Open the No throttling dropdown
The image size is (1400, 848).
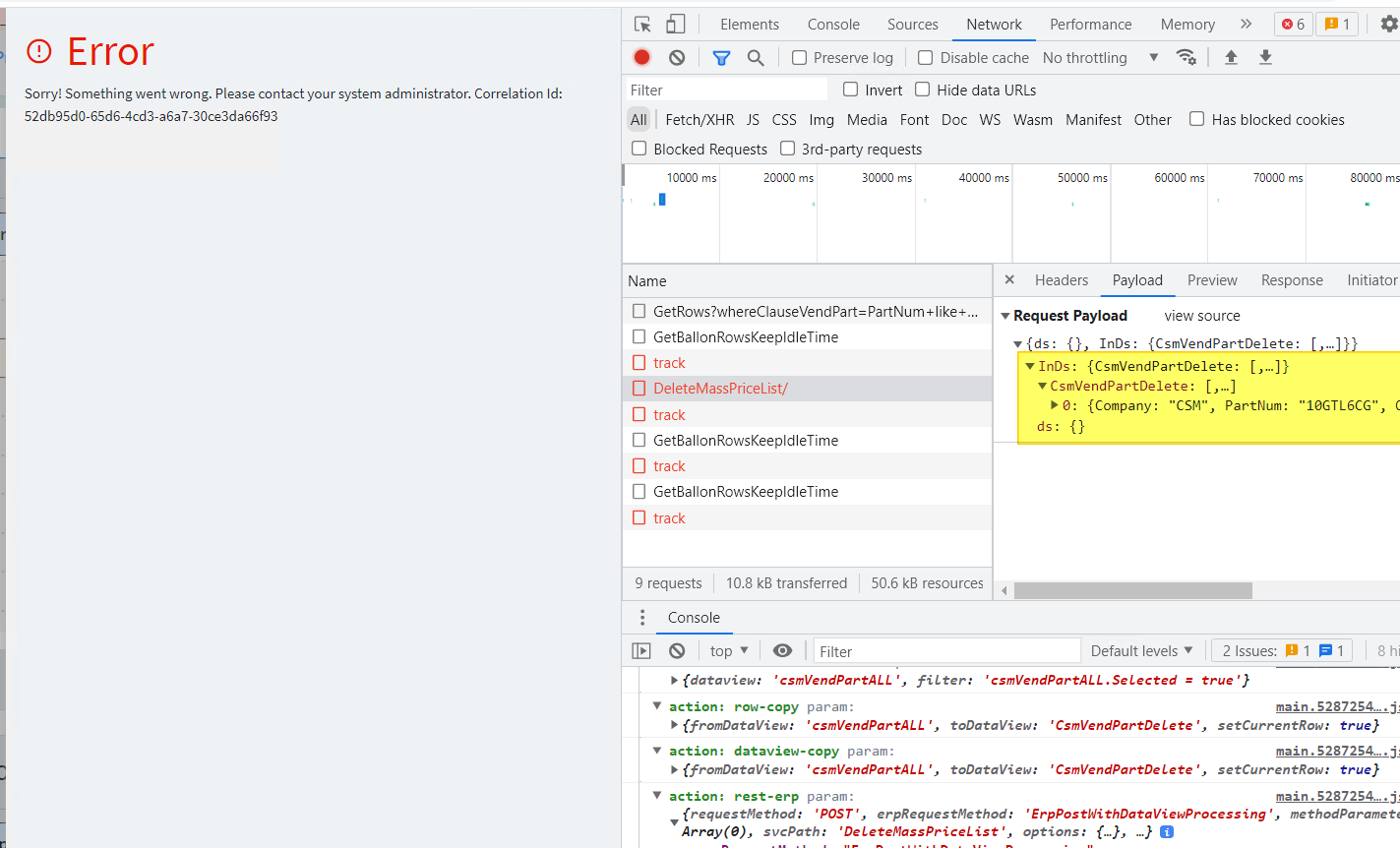(x=1101, y=58)
